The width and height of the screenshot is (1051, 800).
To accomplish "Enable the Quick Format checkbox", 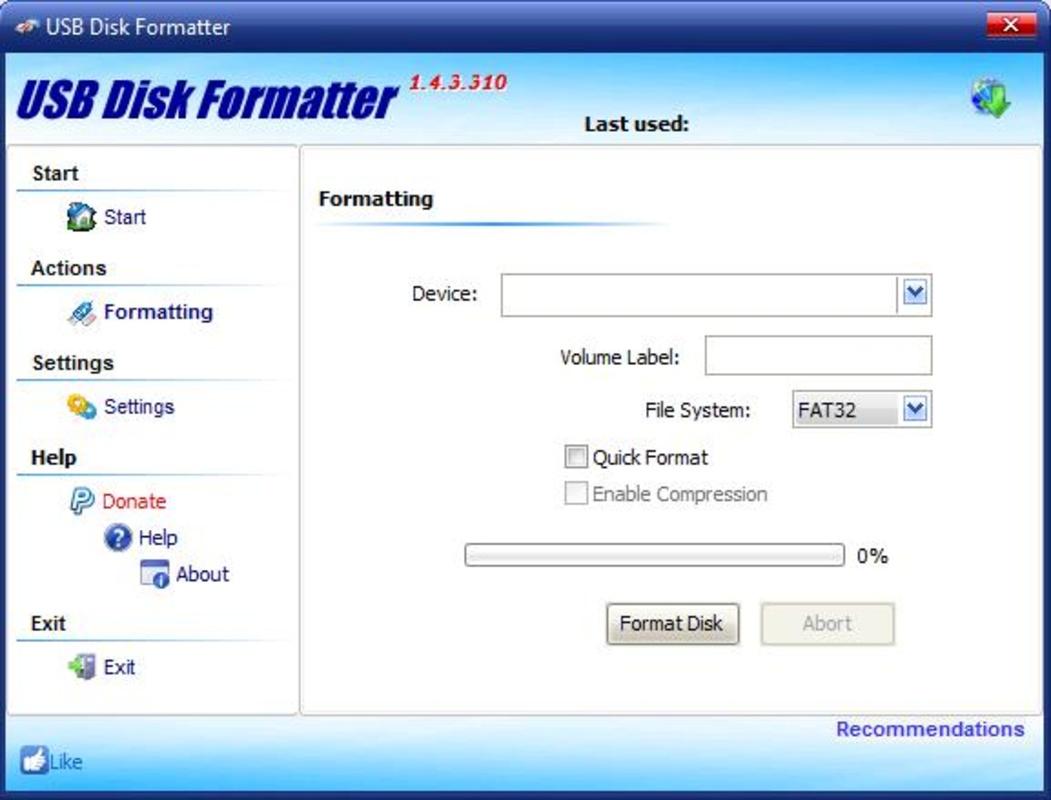I will tap(577, 457).
